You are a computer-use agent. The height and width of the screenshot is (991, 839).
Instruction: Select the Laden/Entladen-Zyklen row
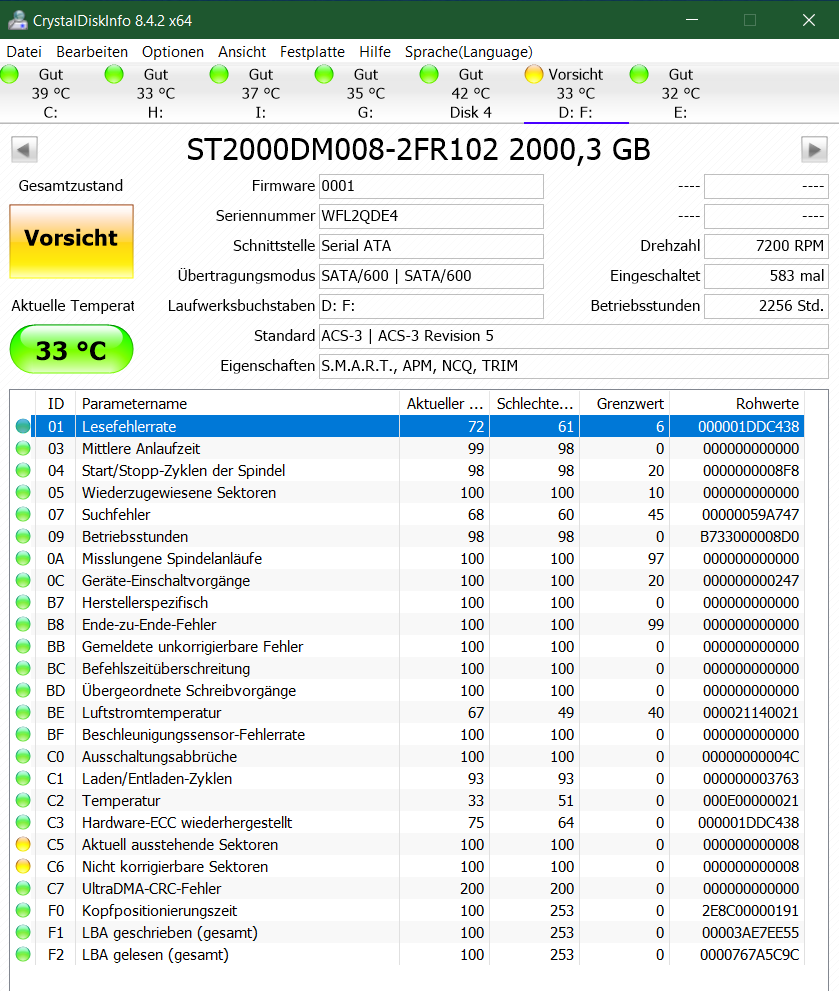407,779
